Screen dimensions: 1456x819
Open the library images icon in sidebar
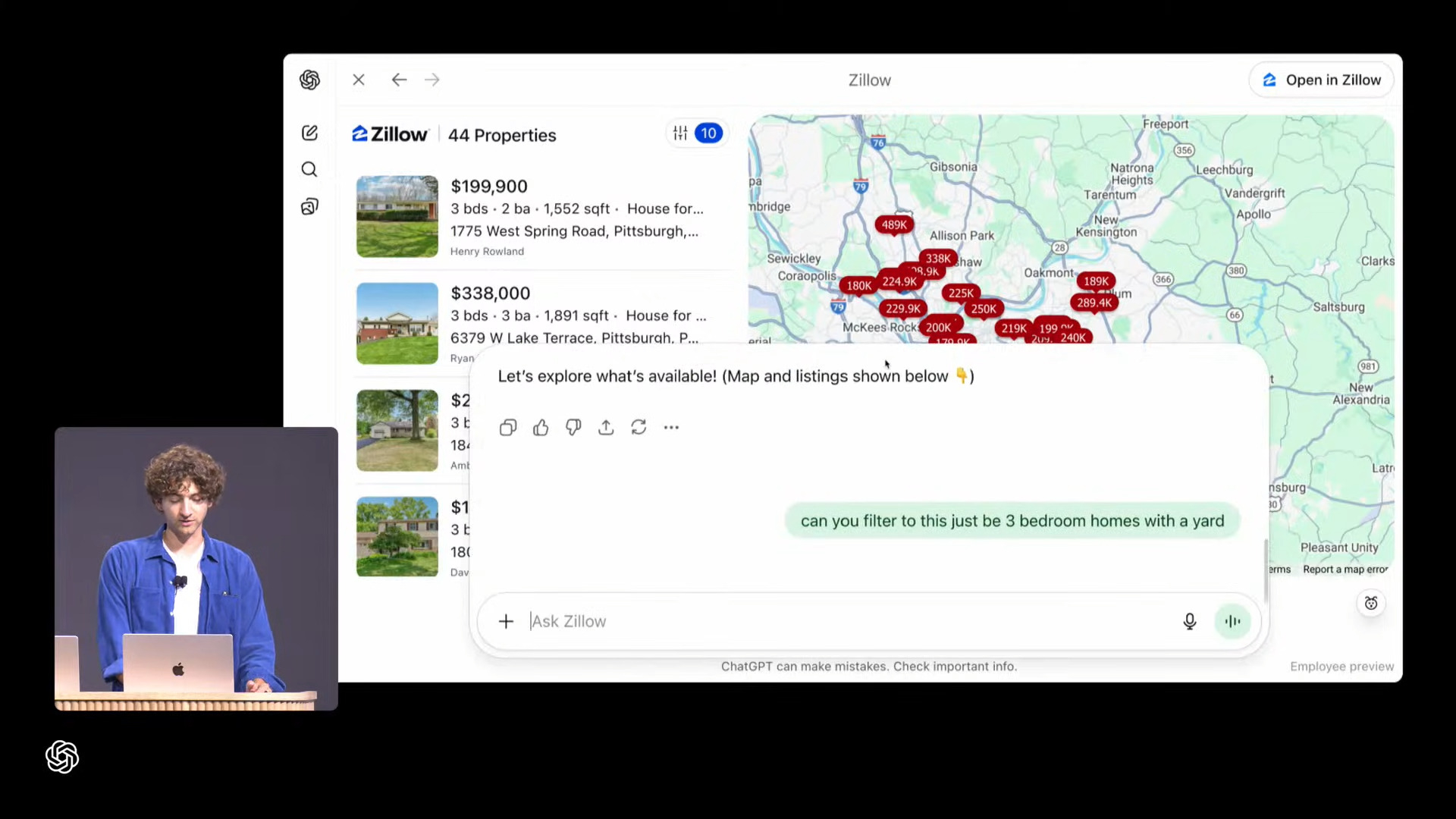tap(309, 206)
